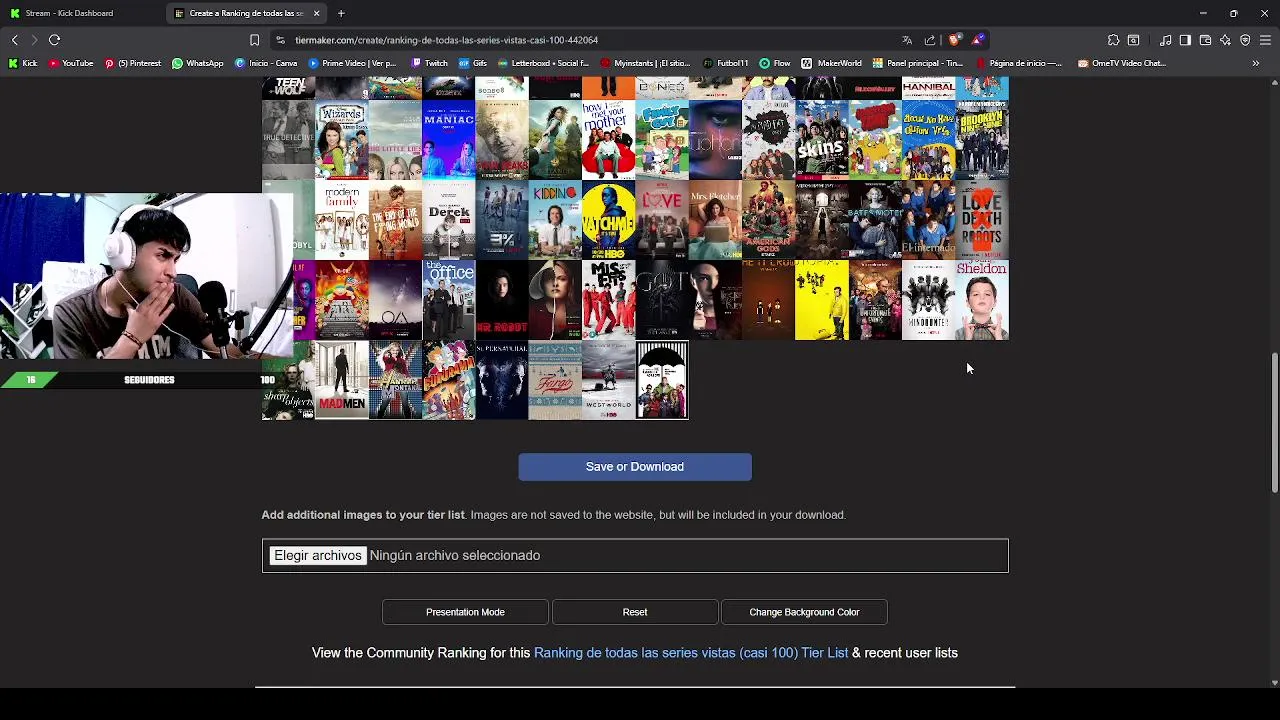1280x720 pixels.
Task: Reload the tiermaker page
Action: coord(55,40)
